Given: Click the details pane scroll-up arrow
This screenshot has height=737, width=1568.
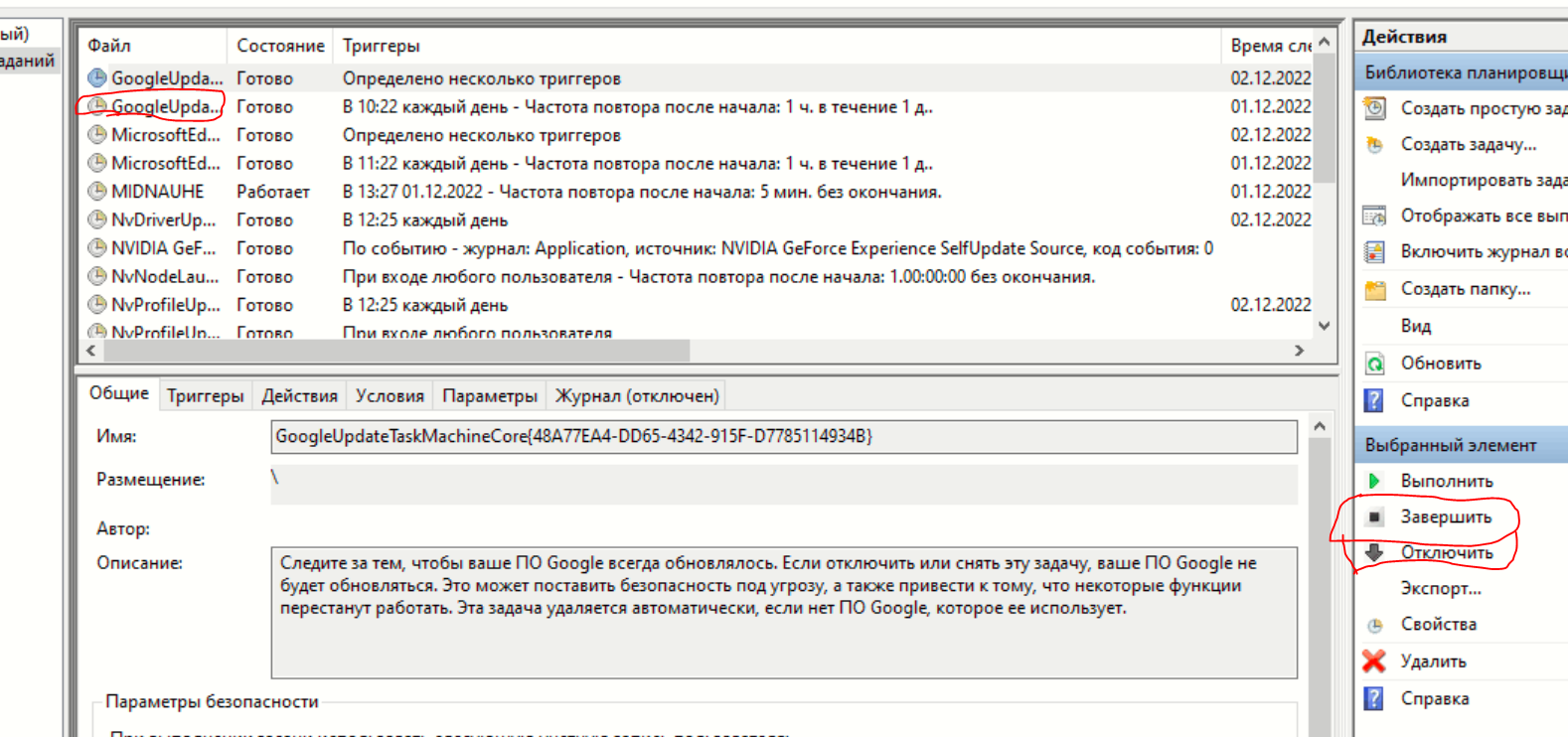Looking at the screenshot, I should pos(1320,426).
